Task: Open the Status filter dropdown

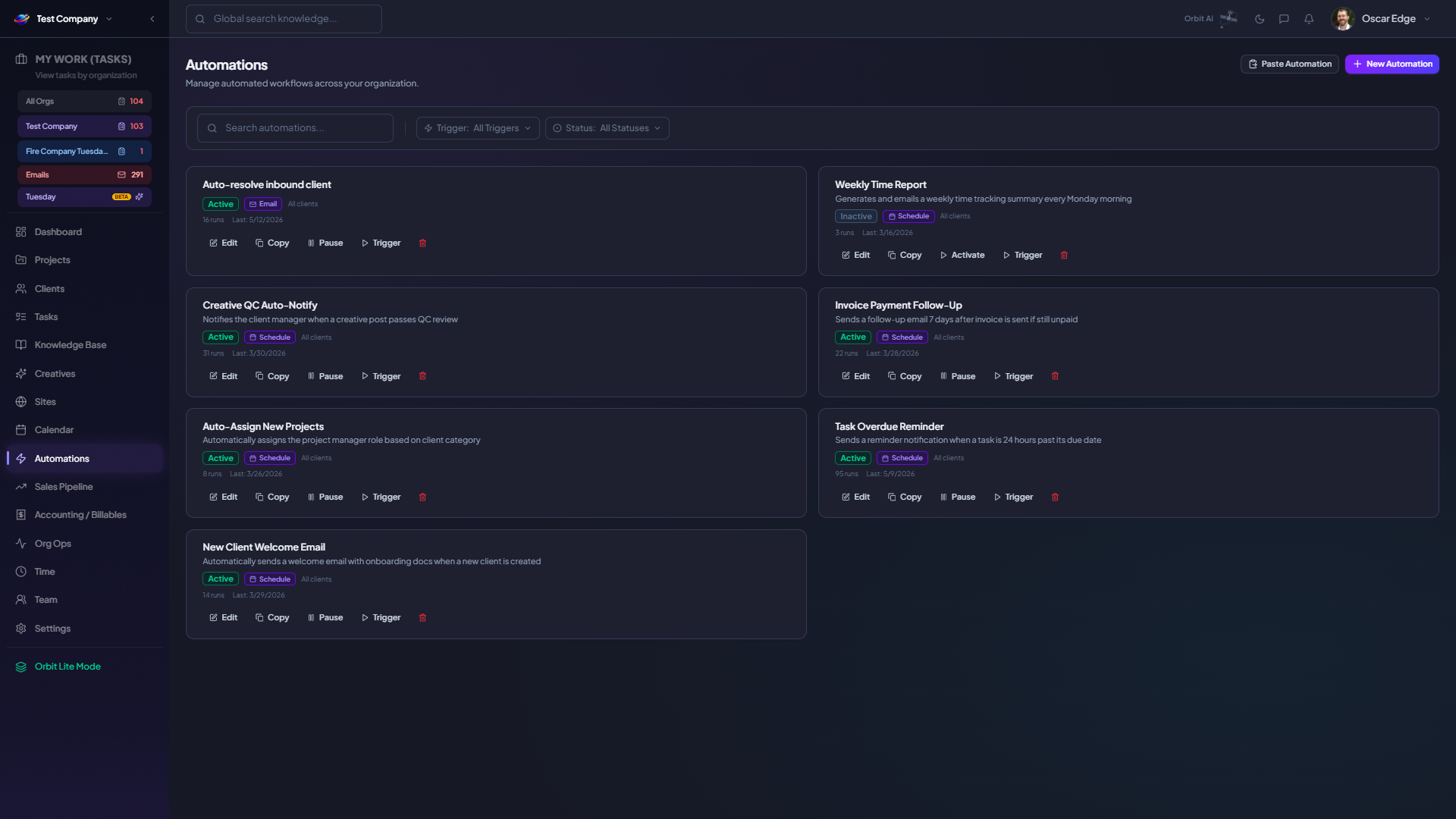Action: click(607, 128)
